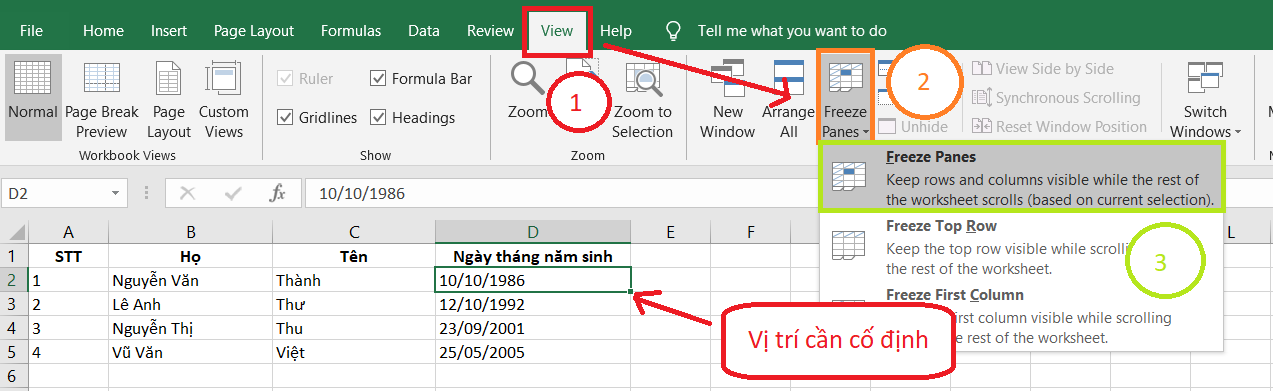Select cell with Lê Anh
The height and width of the screenshot is (391, 1273).
tap(190, 304)
